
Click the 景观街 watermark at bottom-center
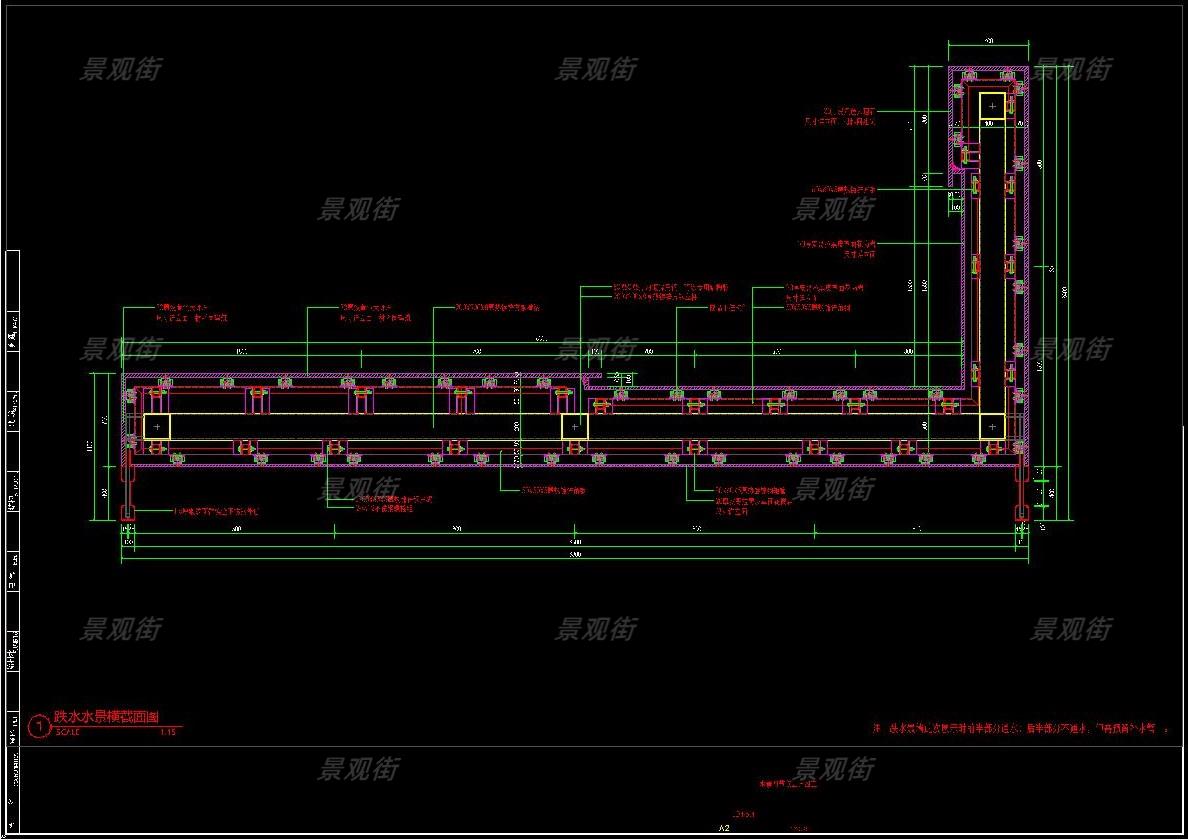pos(596,629)
